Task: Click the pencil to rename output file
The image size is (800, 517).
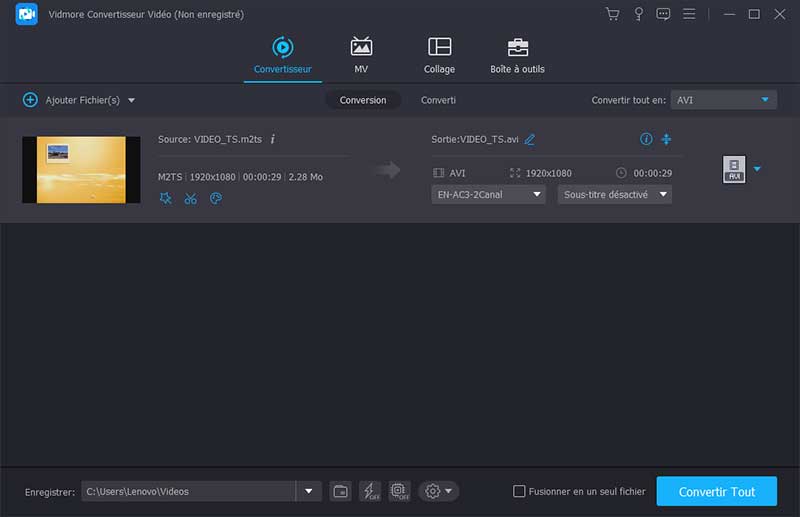Action: click(530, 139)
